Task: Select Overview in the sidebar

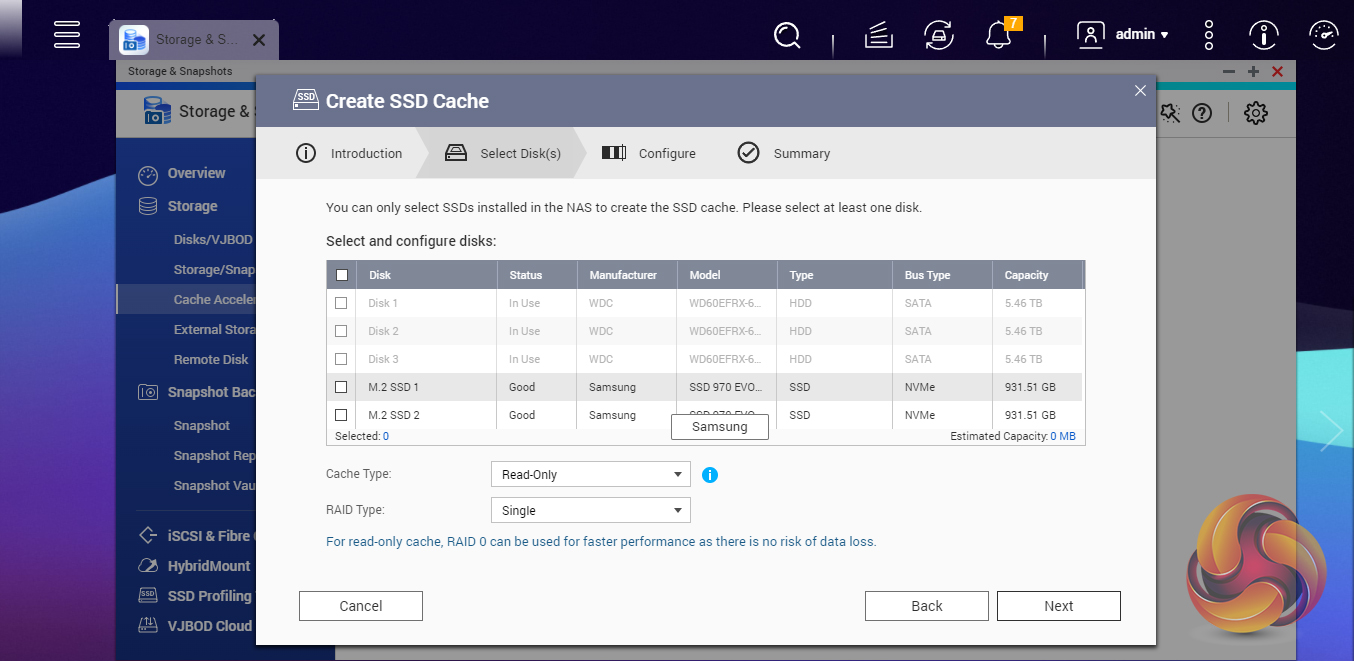Action: point(196,174)
